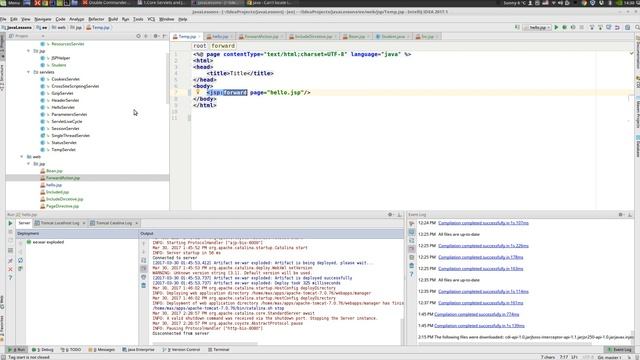Click the root breadcrumb in editor
Image resolution: width=640 pixels, height=360 pixels.
[x=200, y=46]
